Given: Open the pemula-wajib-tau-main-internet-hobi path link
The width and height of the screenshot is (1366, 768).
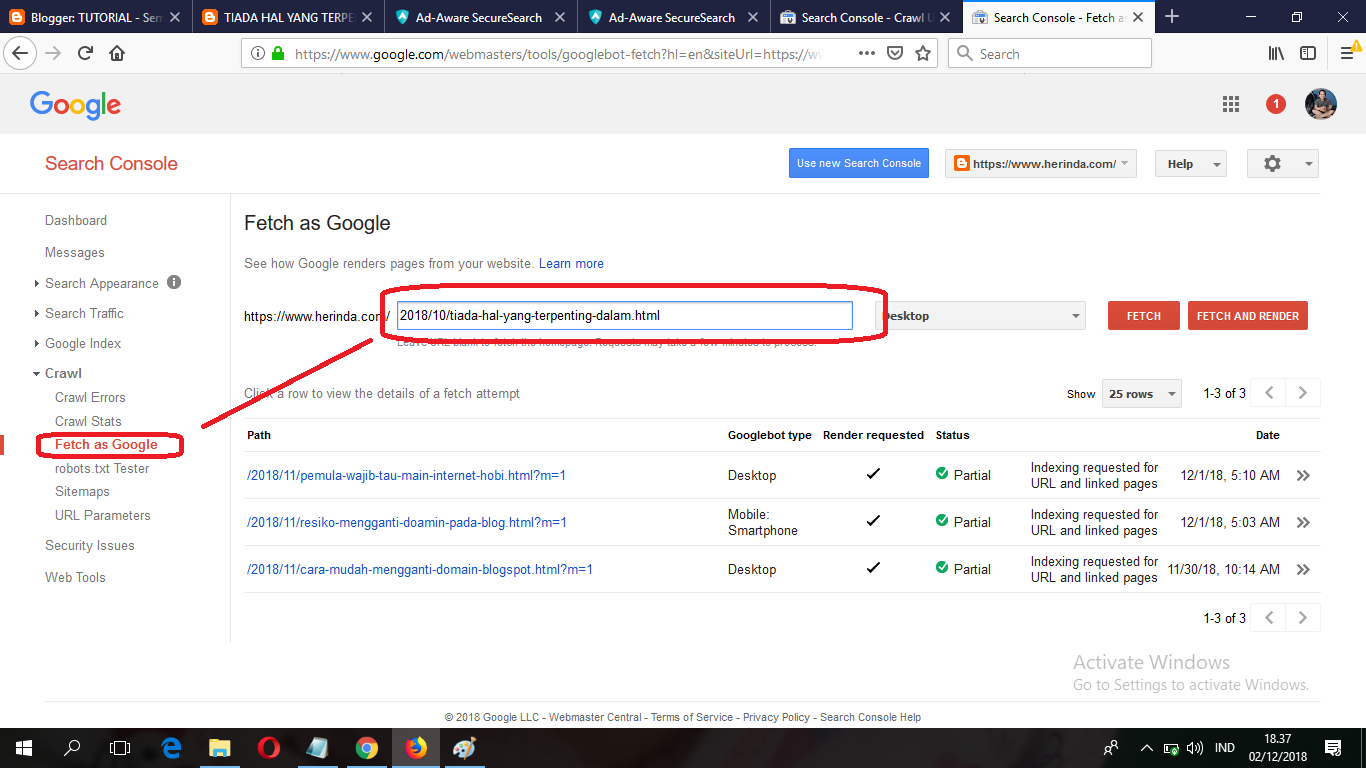Looking at the screenshot, I should click(x=406, y=476).
